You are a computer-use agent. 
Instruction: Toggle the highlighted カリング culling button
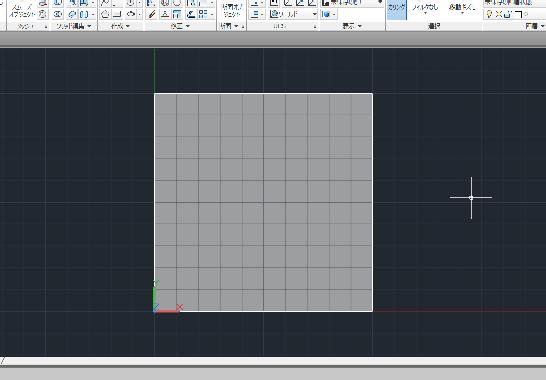[397, 10]
